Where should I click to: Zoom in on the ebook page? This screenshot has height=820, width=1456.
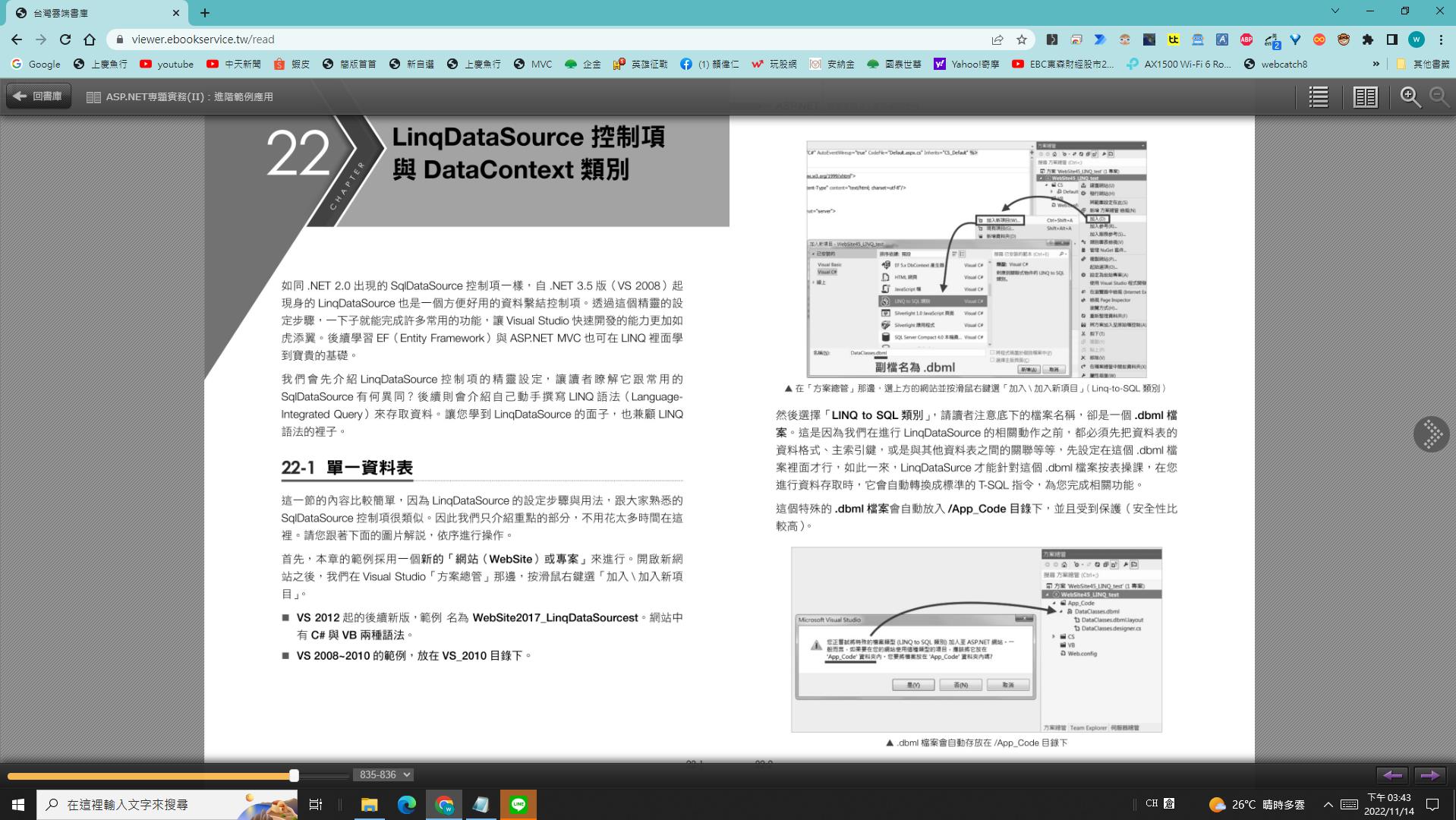1410,96
